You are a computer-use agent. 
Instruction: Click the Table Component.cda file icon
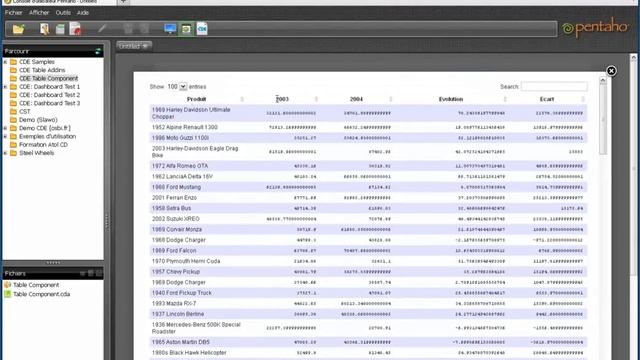(7, 294)
